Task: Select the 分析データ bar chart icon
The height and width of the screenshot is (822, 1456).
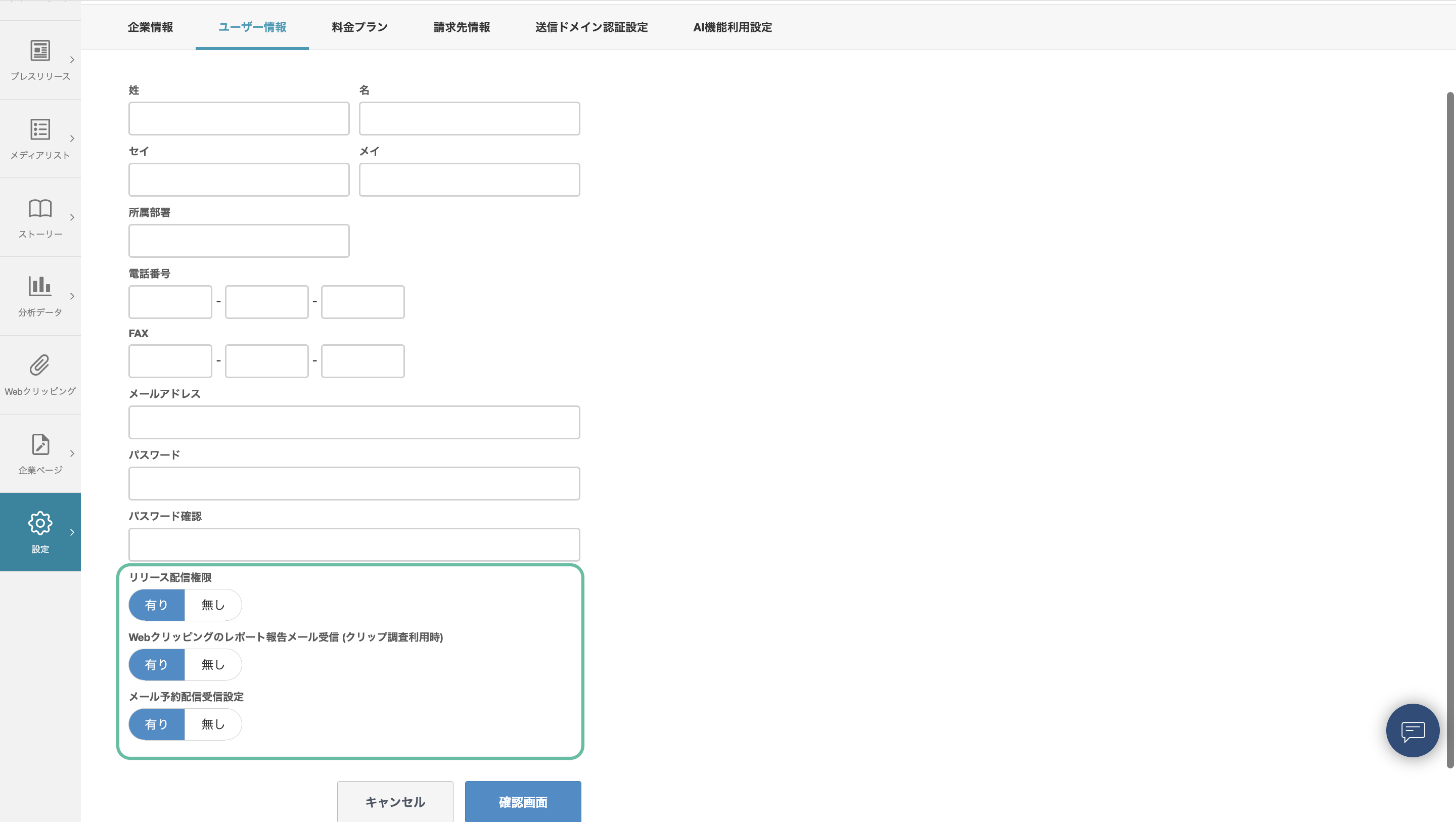Action: pyautogui.click(x=40, y=286)
